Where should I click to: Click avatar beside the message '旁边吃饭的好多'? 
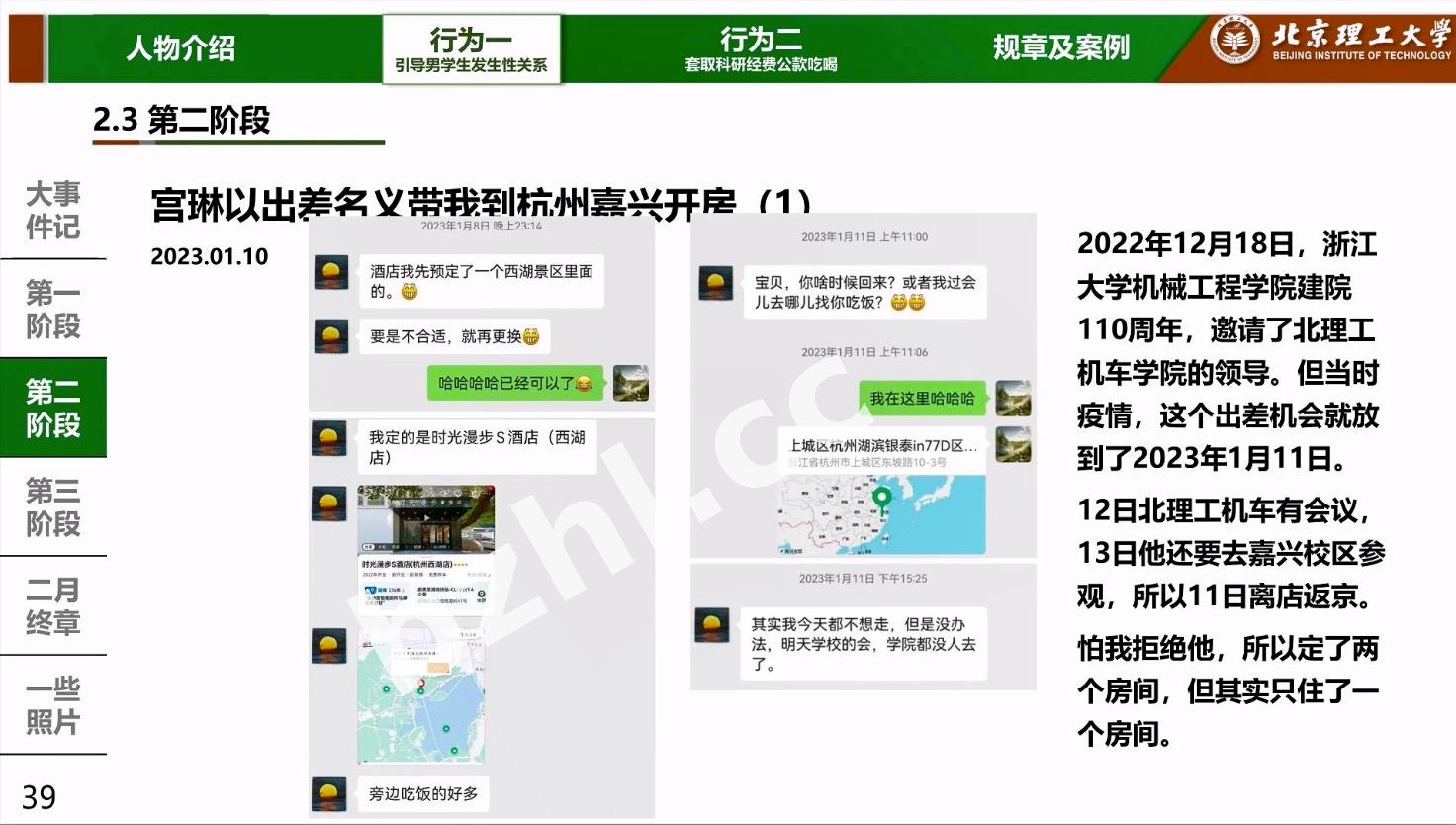click(329, 793)
